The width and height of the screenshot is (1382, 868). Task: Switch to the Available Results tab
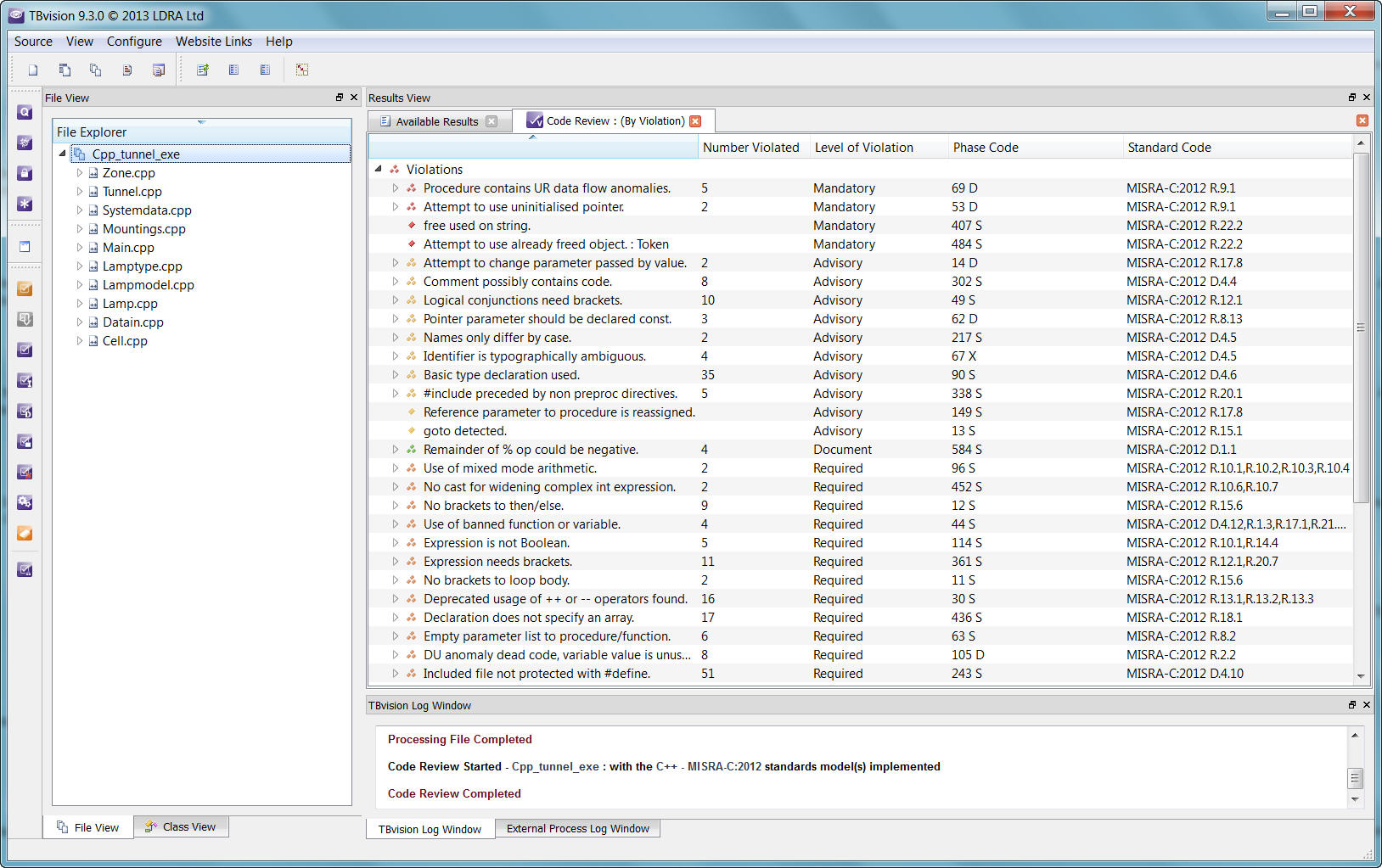(436, 121)
